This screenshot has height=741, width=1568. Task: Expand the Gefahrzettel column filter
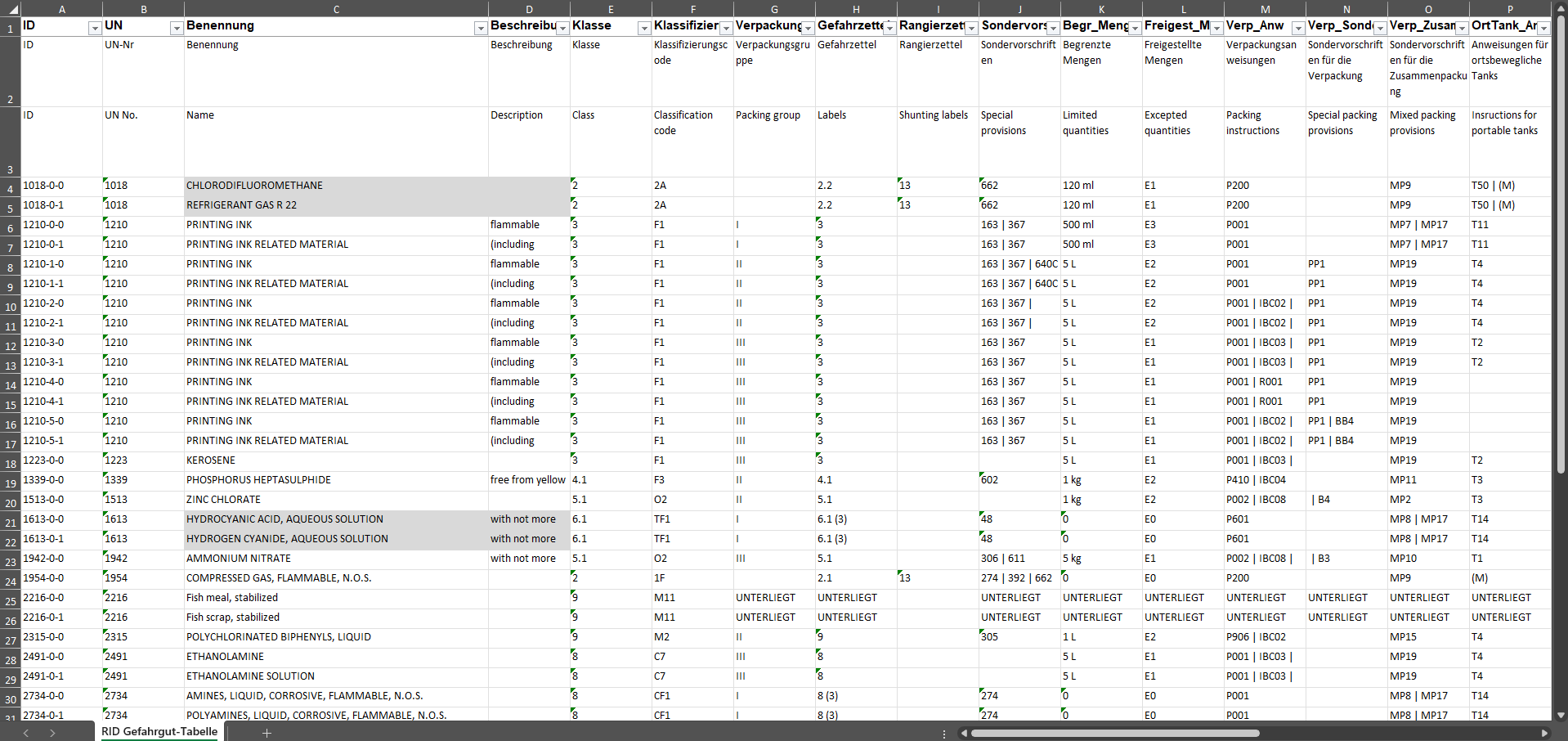pyautogui.click(x=889, y=28)
